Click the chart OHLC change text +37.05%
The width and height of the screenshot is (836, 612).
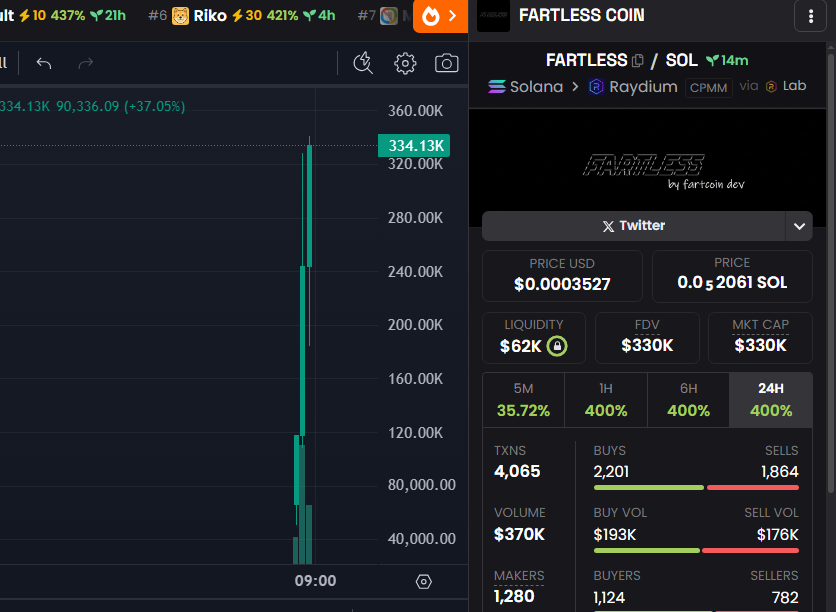(x=155, y=107)
